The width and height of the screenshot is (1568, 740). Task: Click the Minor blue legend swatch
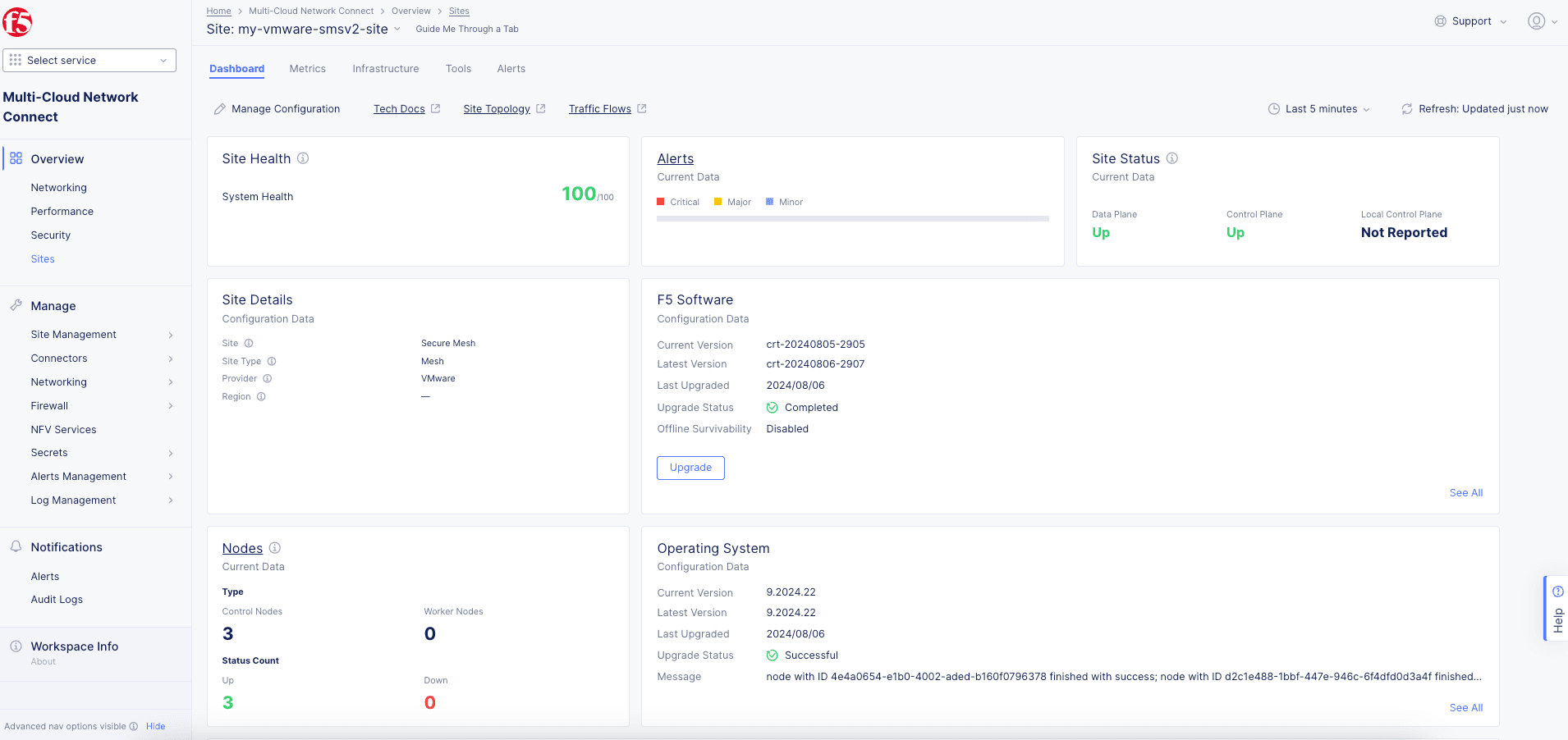770,202
